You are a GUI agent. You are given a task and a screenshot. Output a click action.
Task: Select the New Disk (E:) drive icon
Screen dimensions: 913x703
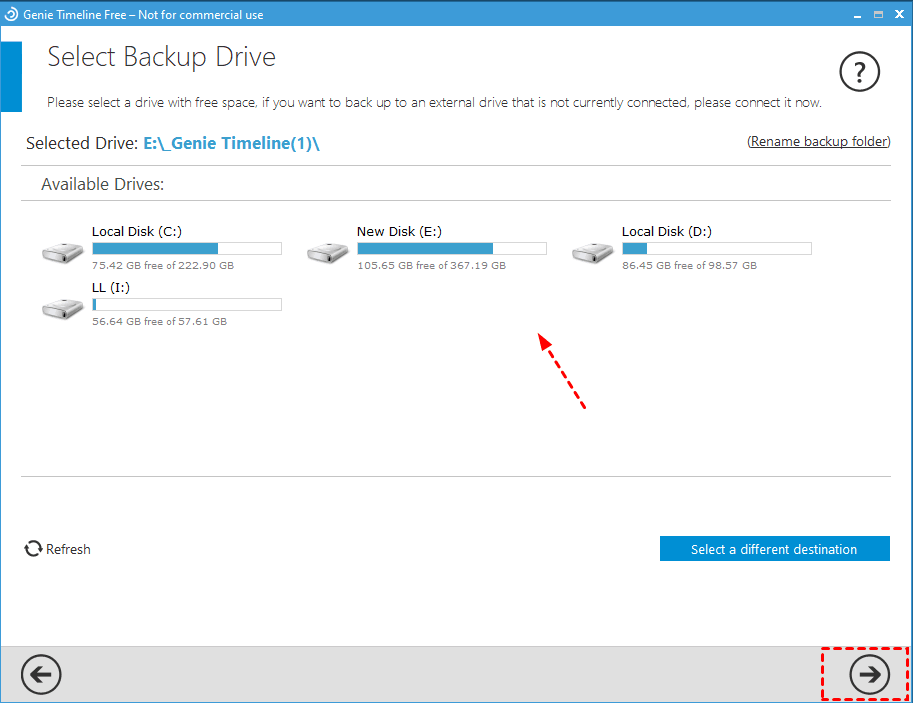coord(327,253)
